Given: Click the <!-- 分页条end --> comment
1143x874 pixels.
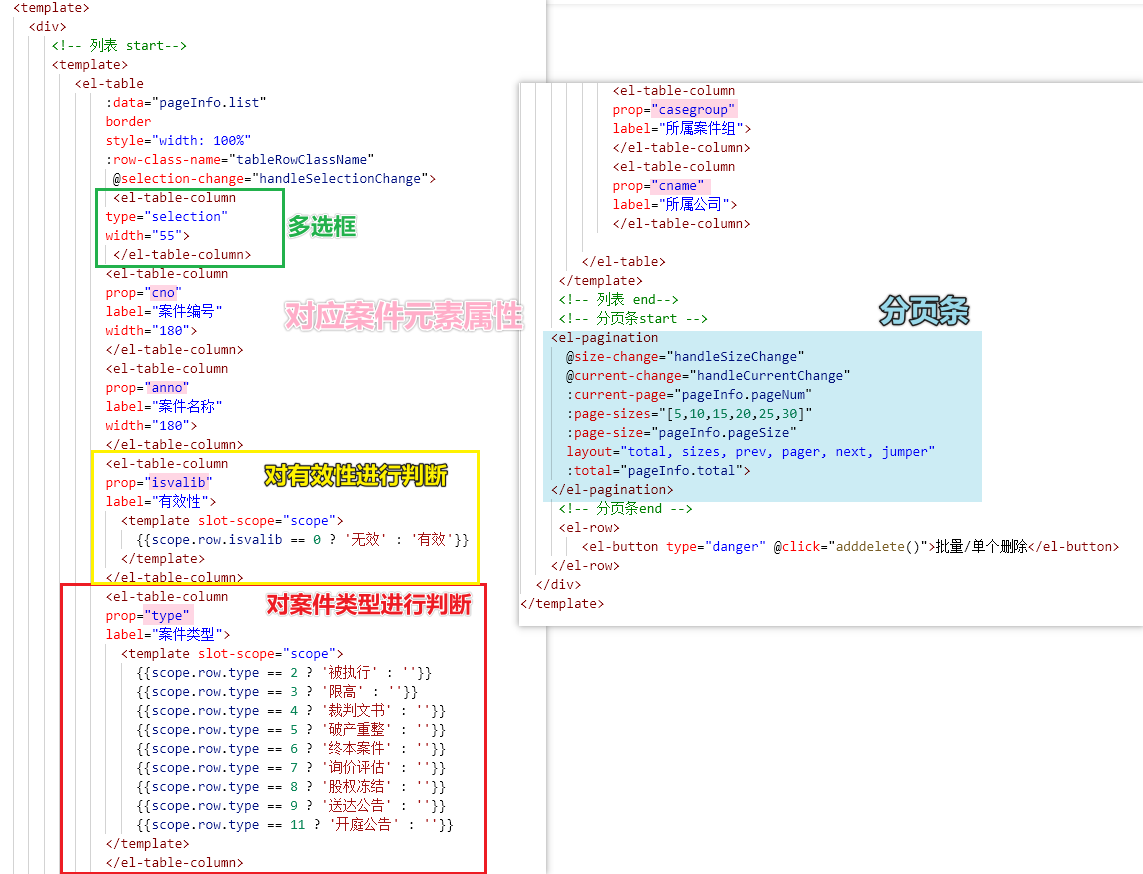Looking at the screenshot, I should click(625, 508).
